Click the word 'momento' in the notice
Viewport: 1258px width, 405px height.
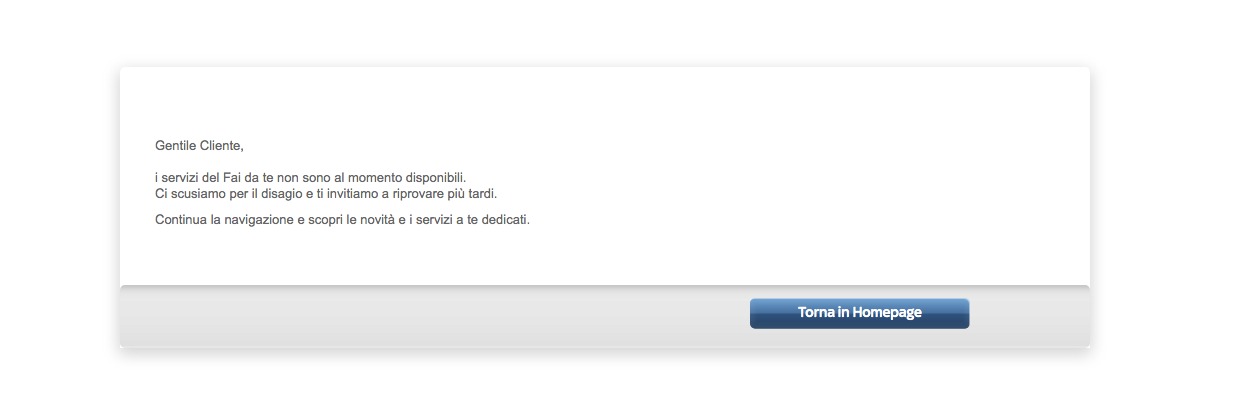(377, 177)
